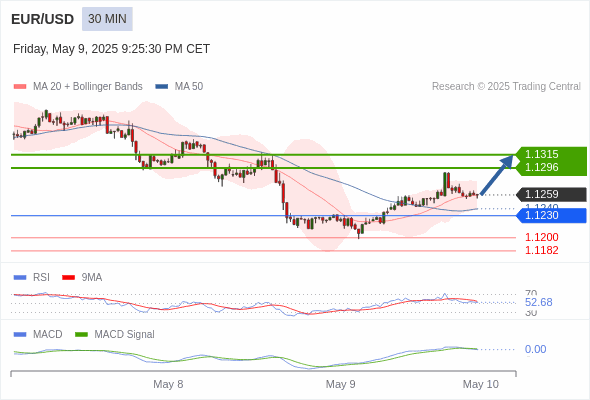The height and width of the screenshot is (400, 590).
Task: Click the MA 20 + Bollinger Bands legend swatch
Action: coord(20,87)
